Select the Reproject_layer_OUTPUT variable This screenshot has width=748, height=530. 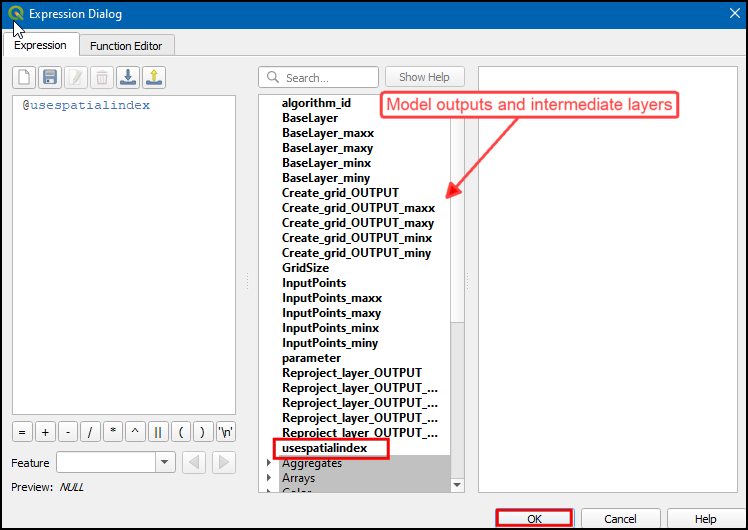pos(352,373)
